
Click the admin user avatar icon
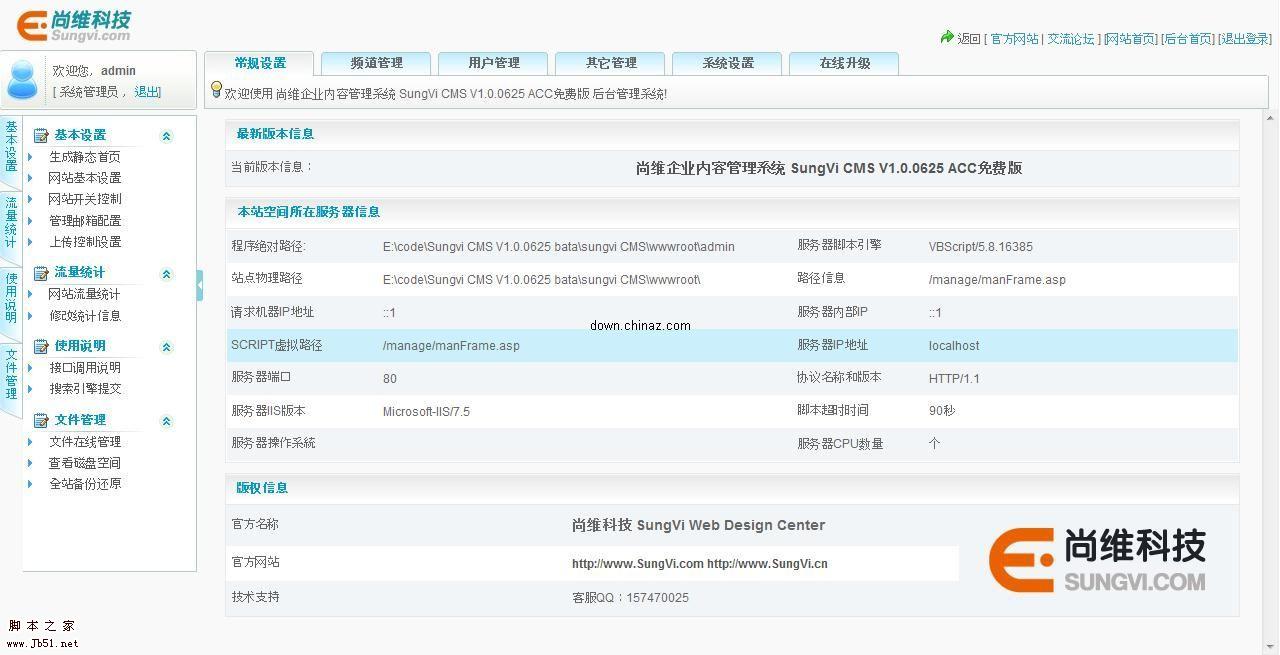pos(22,80)
